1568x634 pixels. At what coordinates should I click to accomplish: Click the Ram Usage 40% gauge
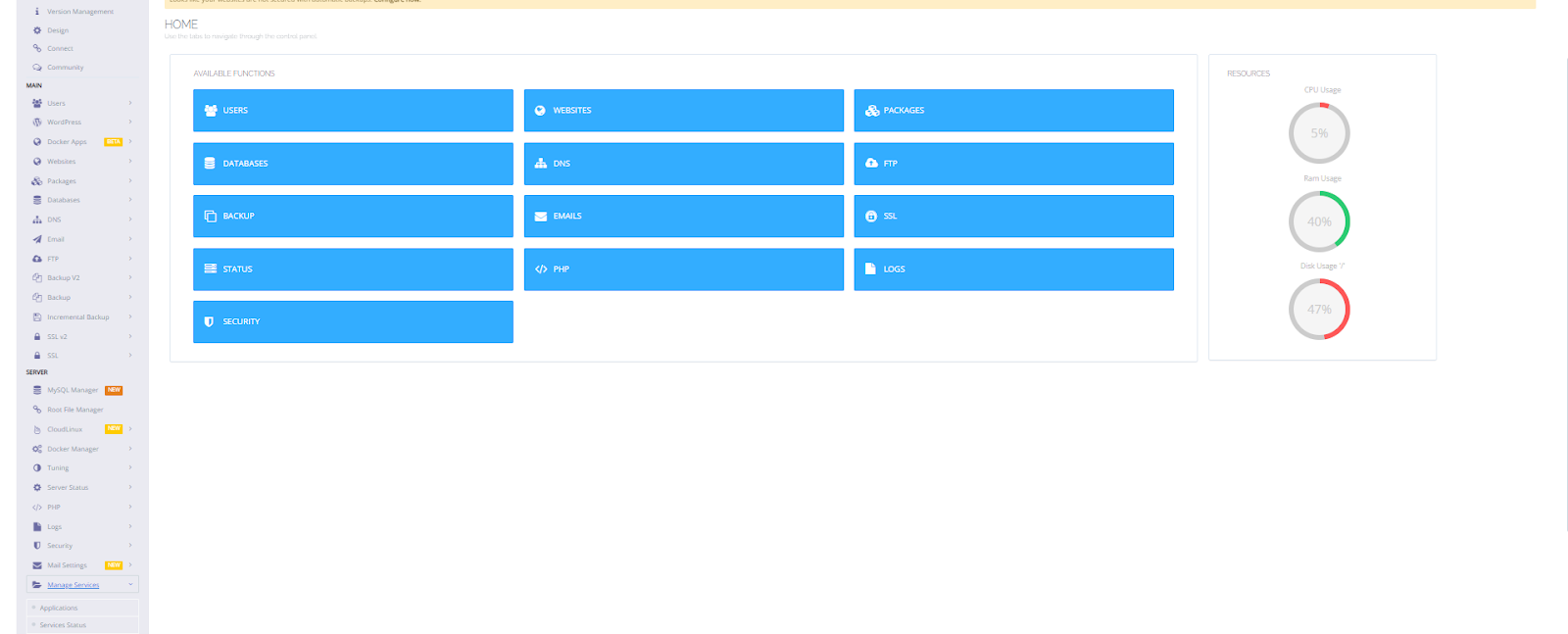point(1319,221)
